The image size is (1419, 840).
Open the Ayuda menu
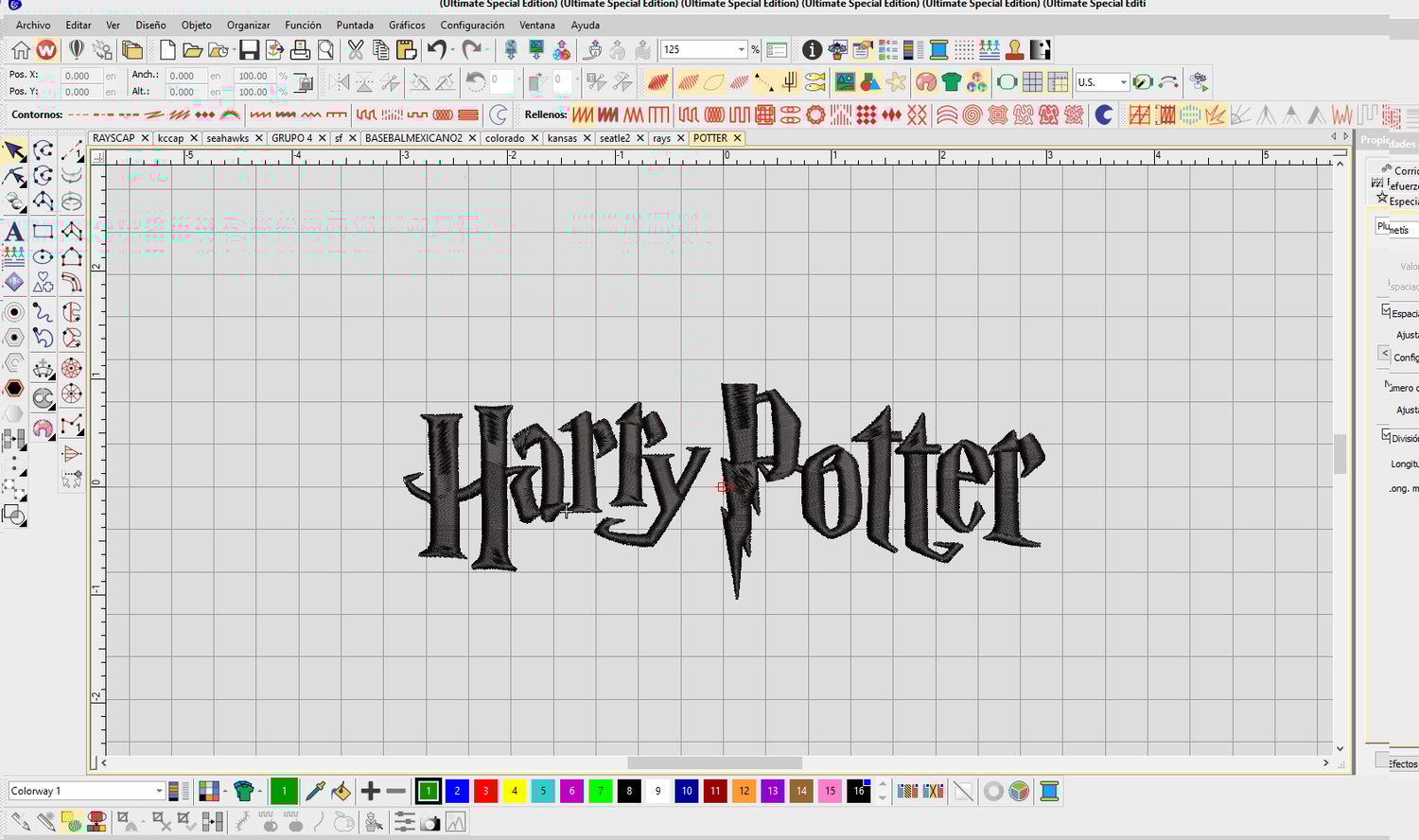(x=586, y=25)
